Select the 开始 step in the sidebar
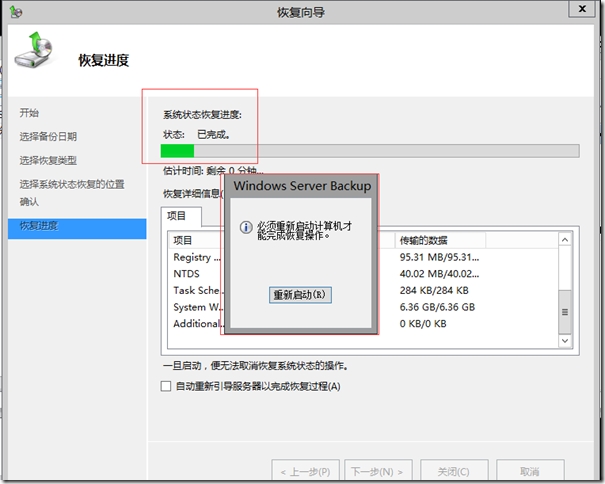Image resolution: width=605 pixels, height=484 pixels. coord(29,113)
